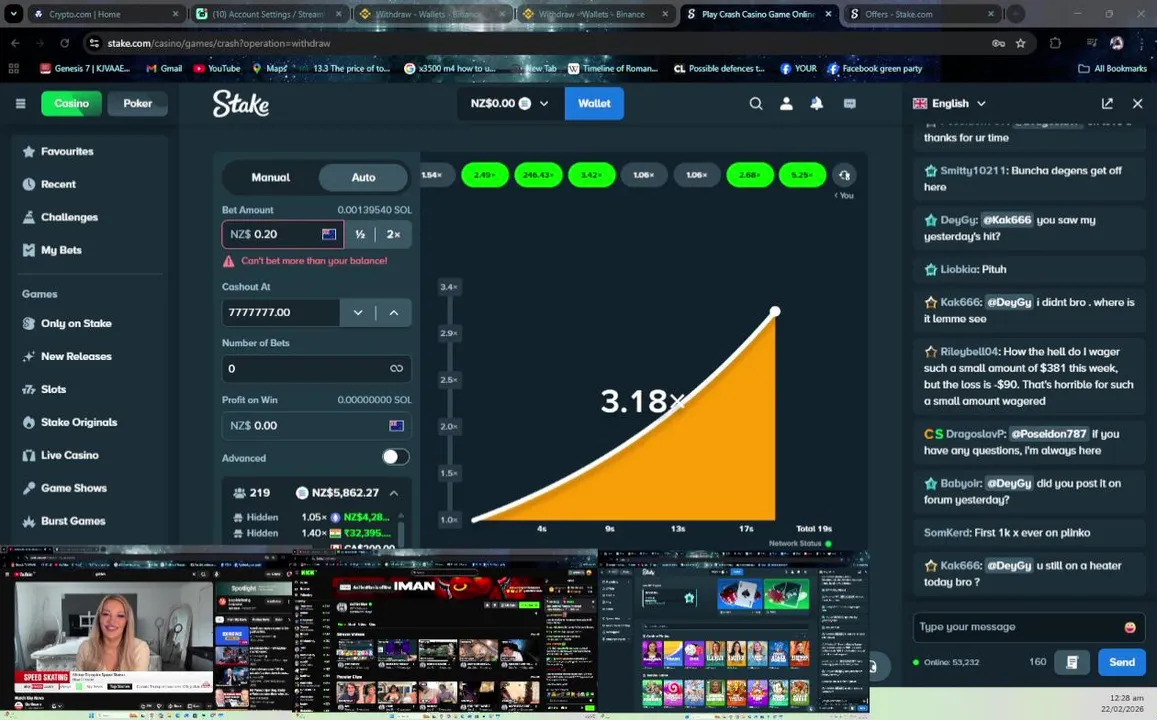The height and width of the screenshot is (720, 1157).
Task: Open the browser tab search dropdown
Action: (x=13, y=14)
